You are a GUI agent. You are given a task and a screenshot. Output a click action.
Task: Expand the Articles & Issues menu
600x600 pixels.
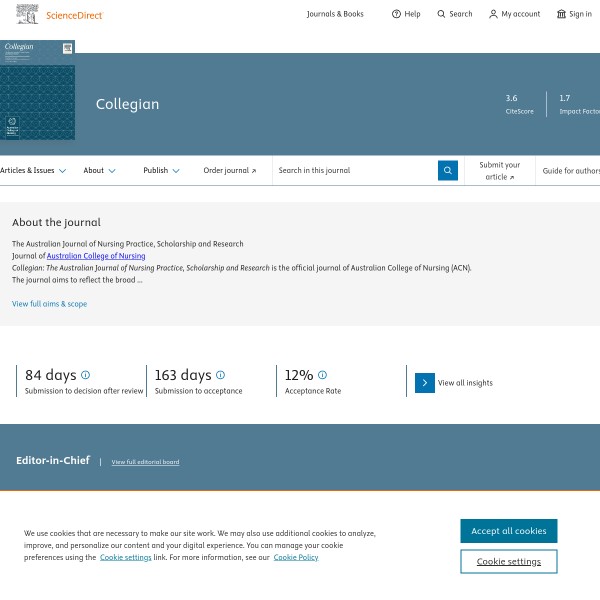[33, 171]
